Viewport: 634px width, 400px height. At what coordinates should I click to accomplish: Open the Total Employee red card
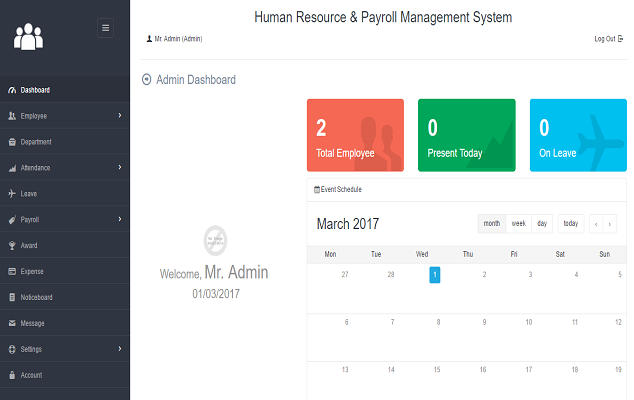355,135
